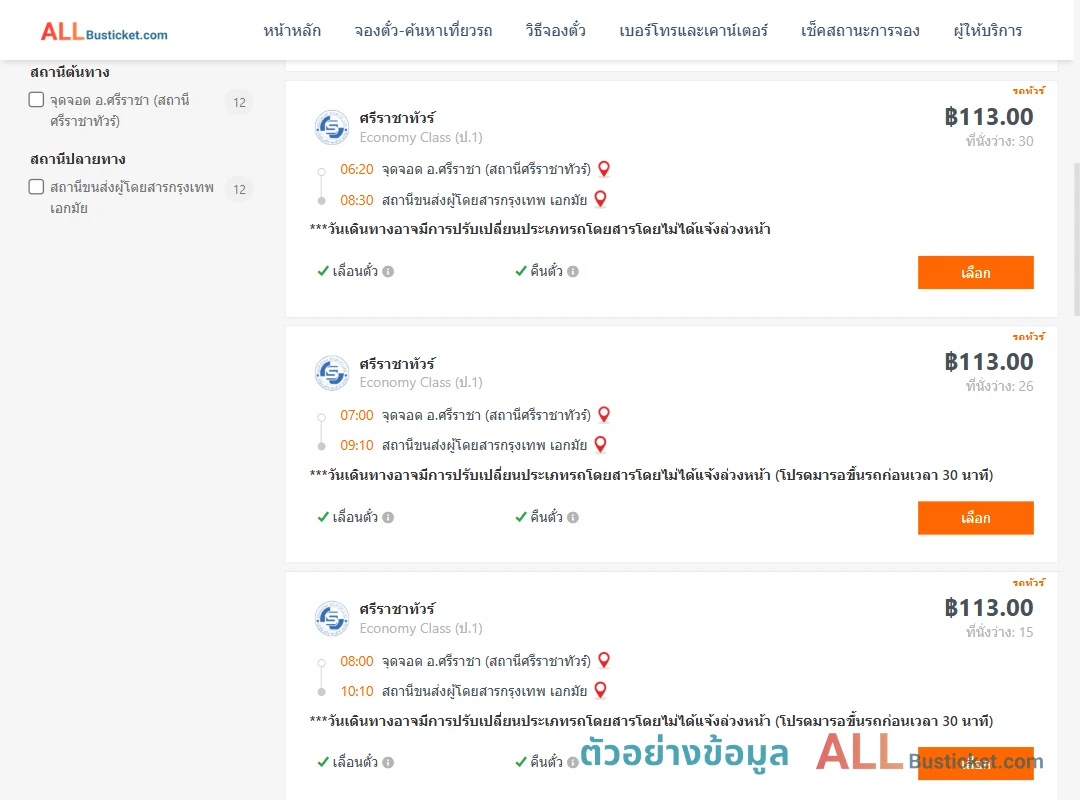Image resolution: width=1080 pixels, height=800 pixels.
Task: Open เช็คสถานะการจอง menu item
Action: tap(860, 31)
